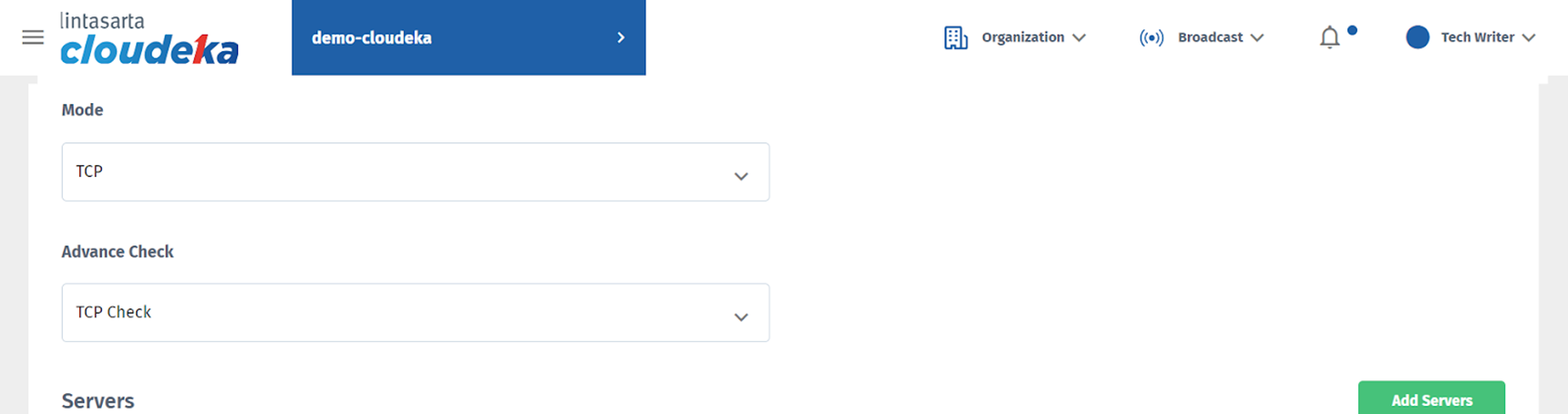Screen dimensions: 1568x414
Task: Click the Lintasarta Cloudeka logo
Action: tap(150, 39)
